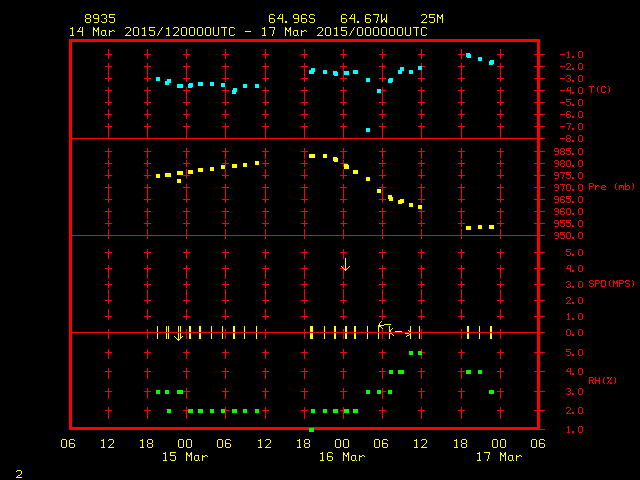Click the "17 Mar" date label
Viewport: 640px width, 480px height.
(499, 457)
